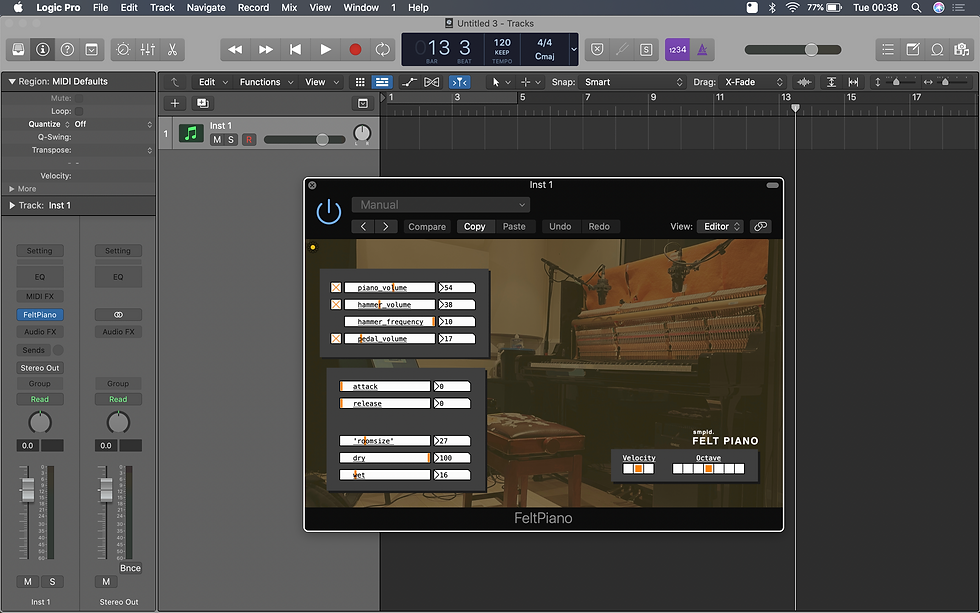The width and height of the screenshot is (980, 613).
Task: Click the instrument icon of track Inst 1
Action: tap(191, 133)
